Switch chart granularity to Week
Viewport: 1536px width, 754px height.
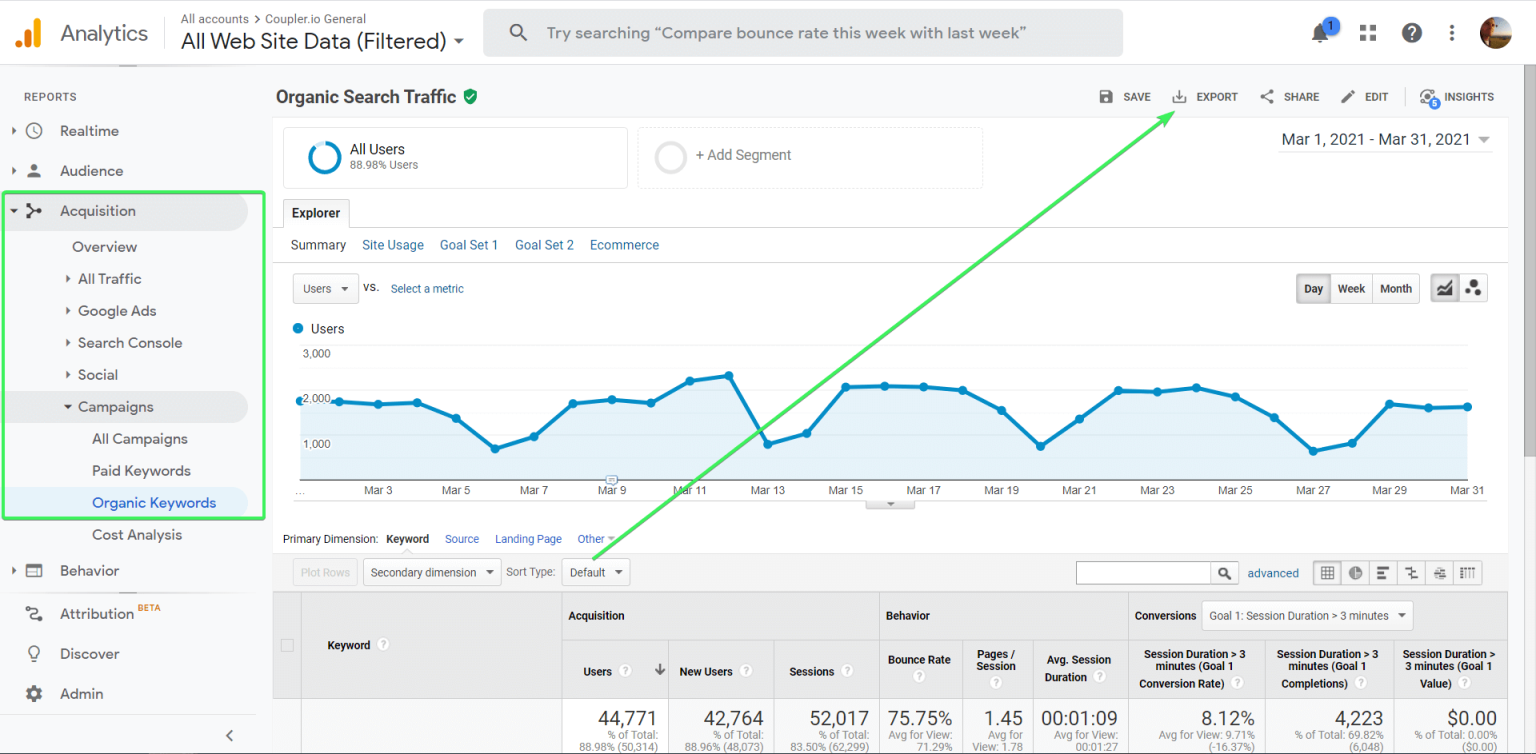1351,288
